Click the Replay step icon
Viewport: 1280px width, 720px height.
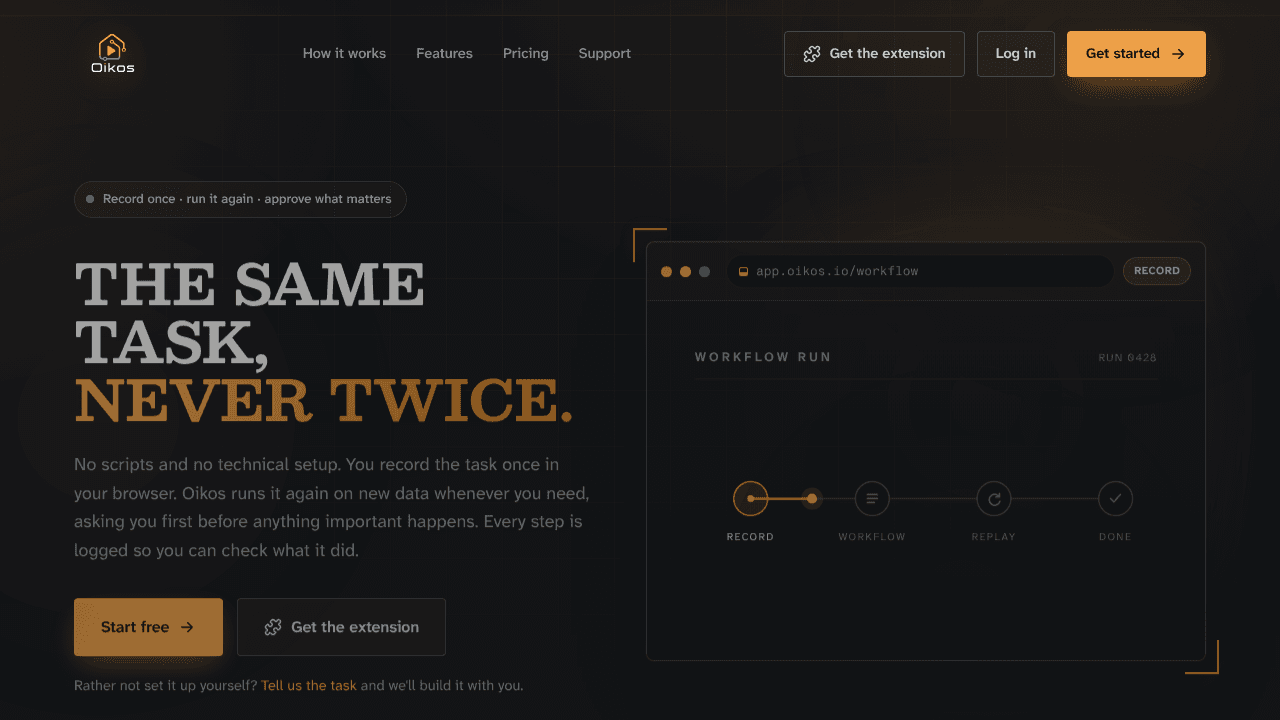[x=994, y=498]
